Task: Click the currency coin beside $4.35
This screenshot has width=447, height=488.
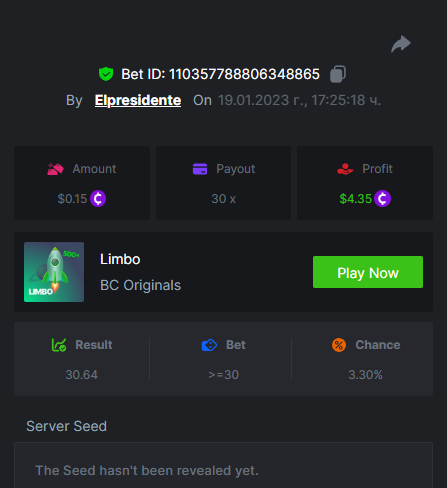Action: pos(382,199)
